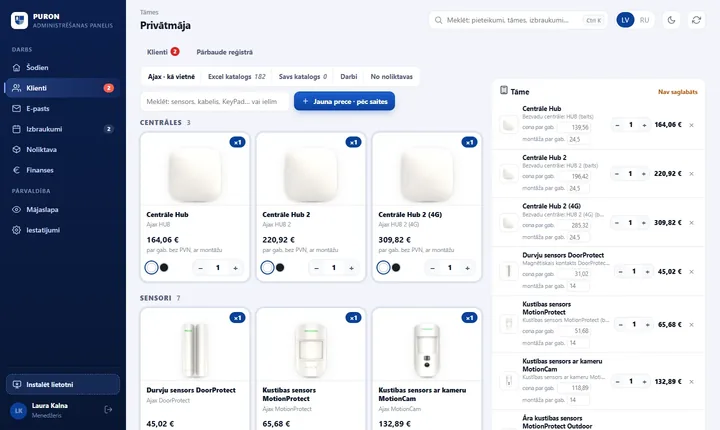720x430 pixels.
Task: Click the Tāme panel notebook icon
Action: click(504, 90)
